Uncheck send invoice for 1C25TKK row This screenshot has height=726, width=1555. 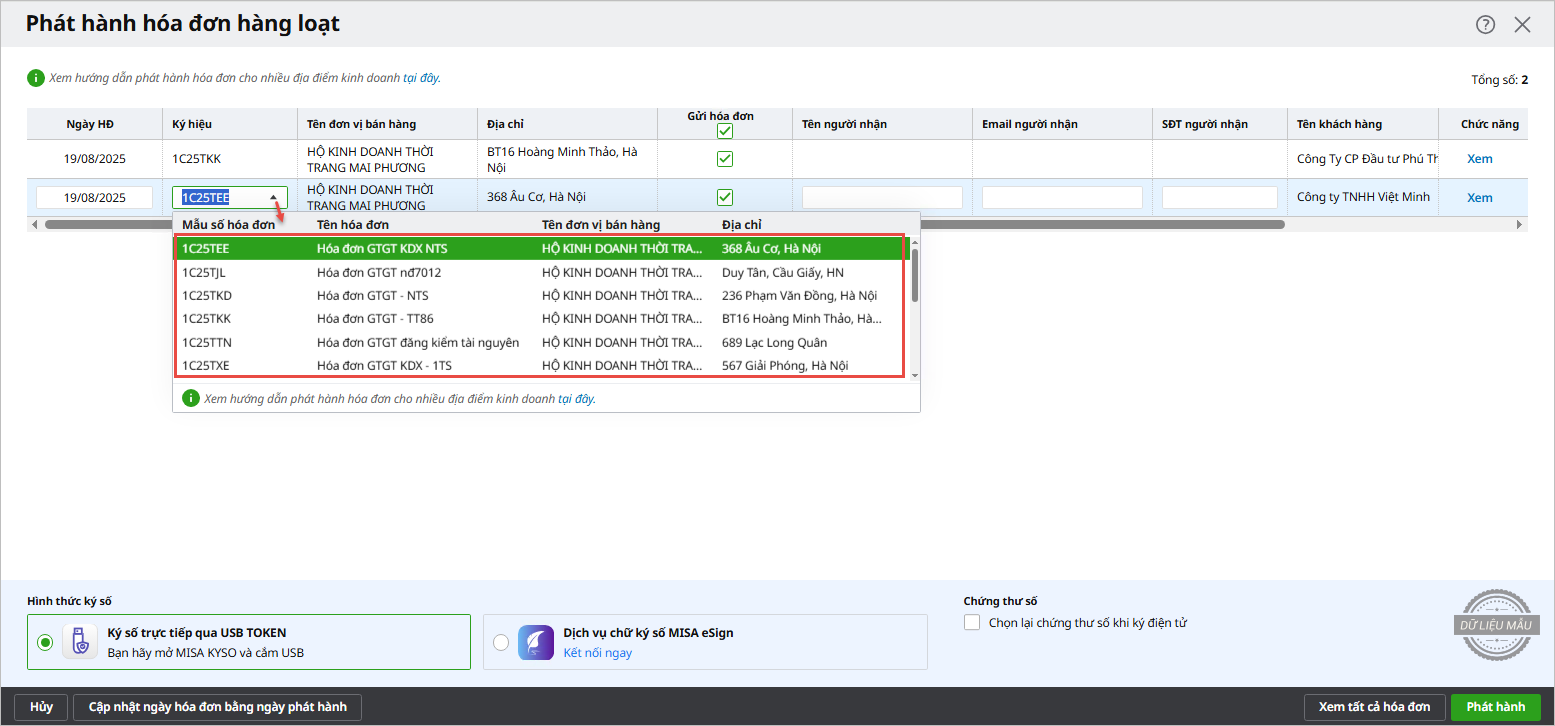725,159
